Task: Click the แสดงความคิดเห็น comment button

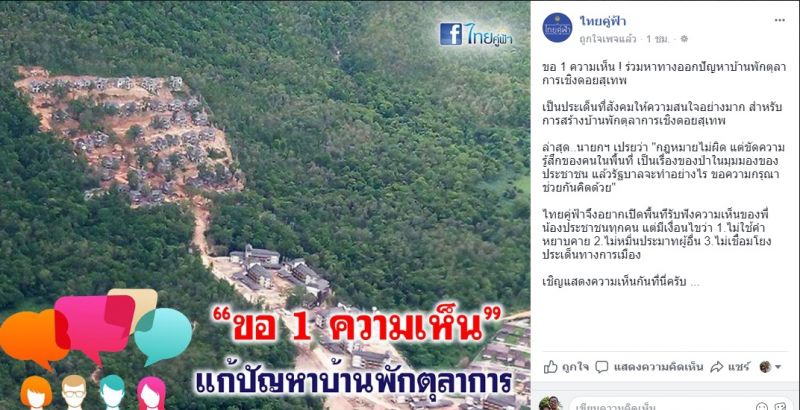Action: coord(649,367)
